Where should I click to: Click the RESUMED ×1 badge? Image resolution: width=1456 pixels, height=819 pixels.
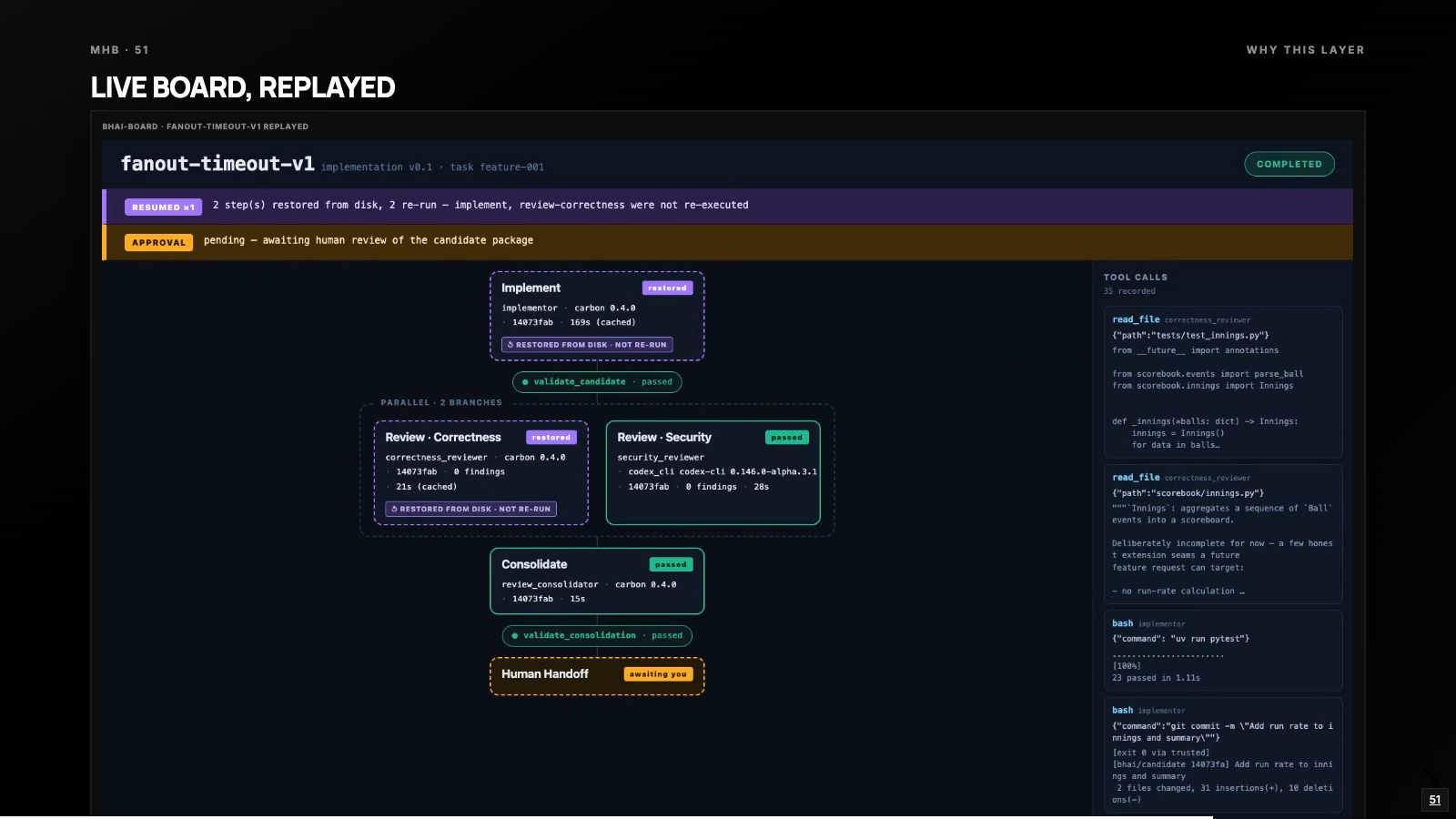(x=163, y=207)
